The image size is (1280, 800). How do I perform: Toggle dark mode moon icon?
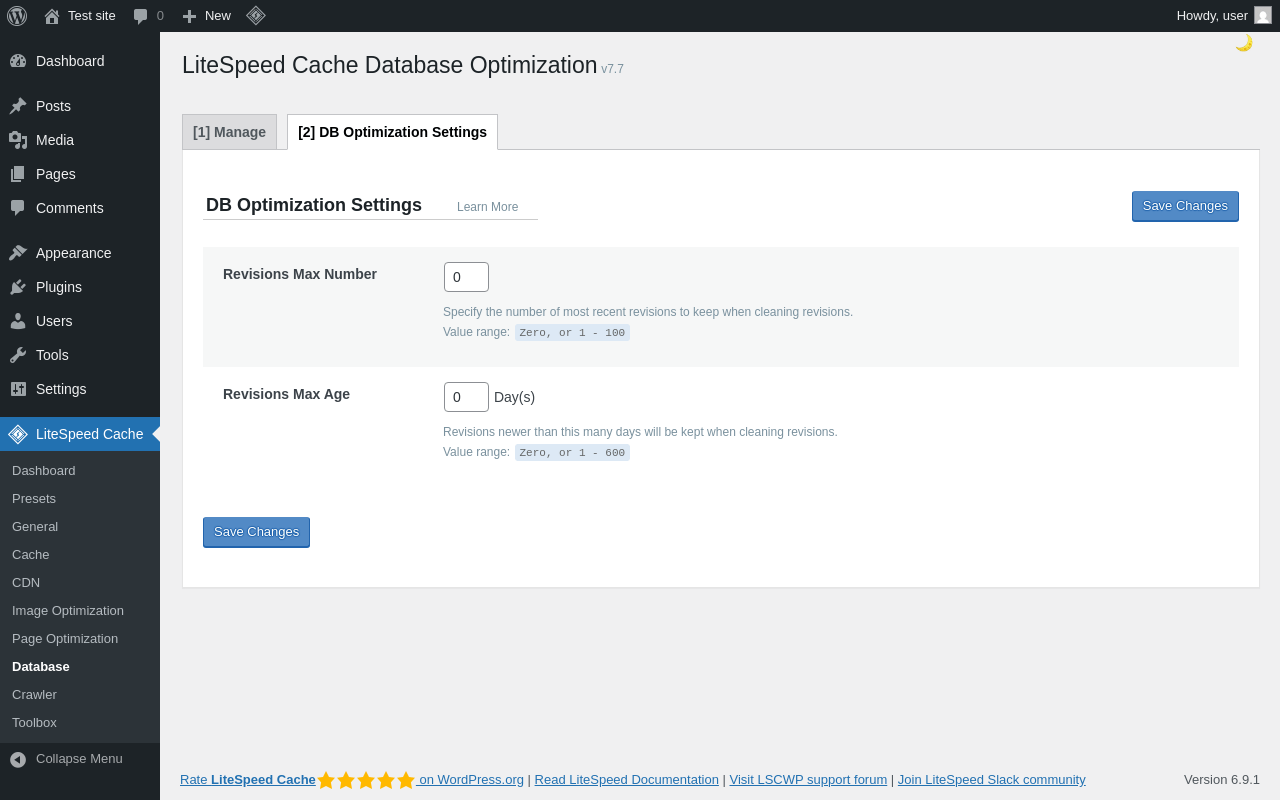pyautogui.click(x=1244, y=42)
